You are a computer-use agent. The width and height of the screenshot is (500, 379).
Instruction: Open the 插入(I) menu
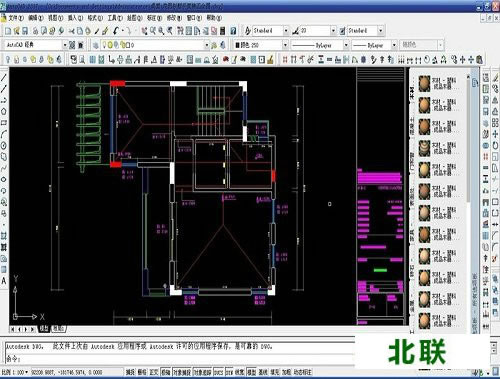[75, 18]
